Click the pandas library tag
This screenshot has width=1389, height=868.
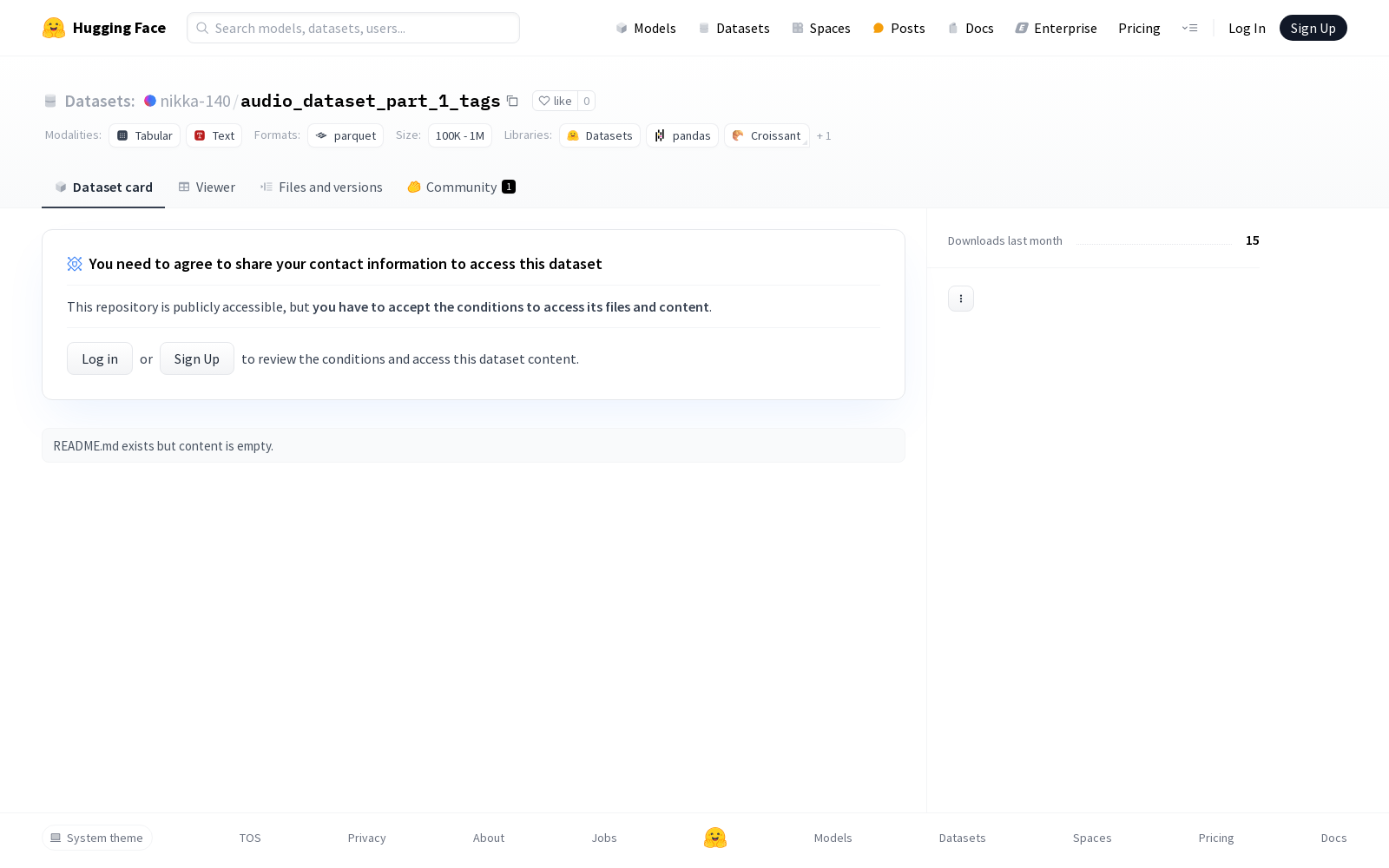pyautogui.click(x=682, y=135)
